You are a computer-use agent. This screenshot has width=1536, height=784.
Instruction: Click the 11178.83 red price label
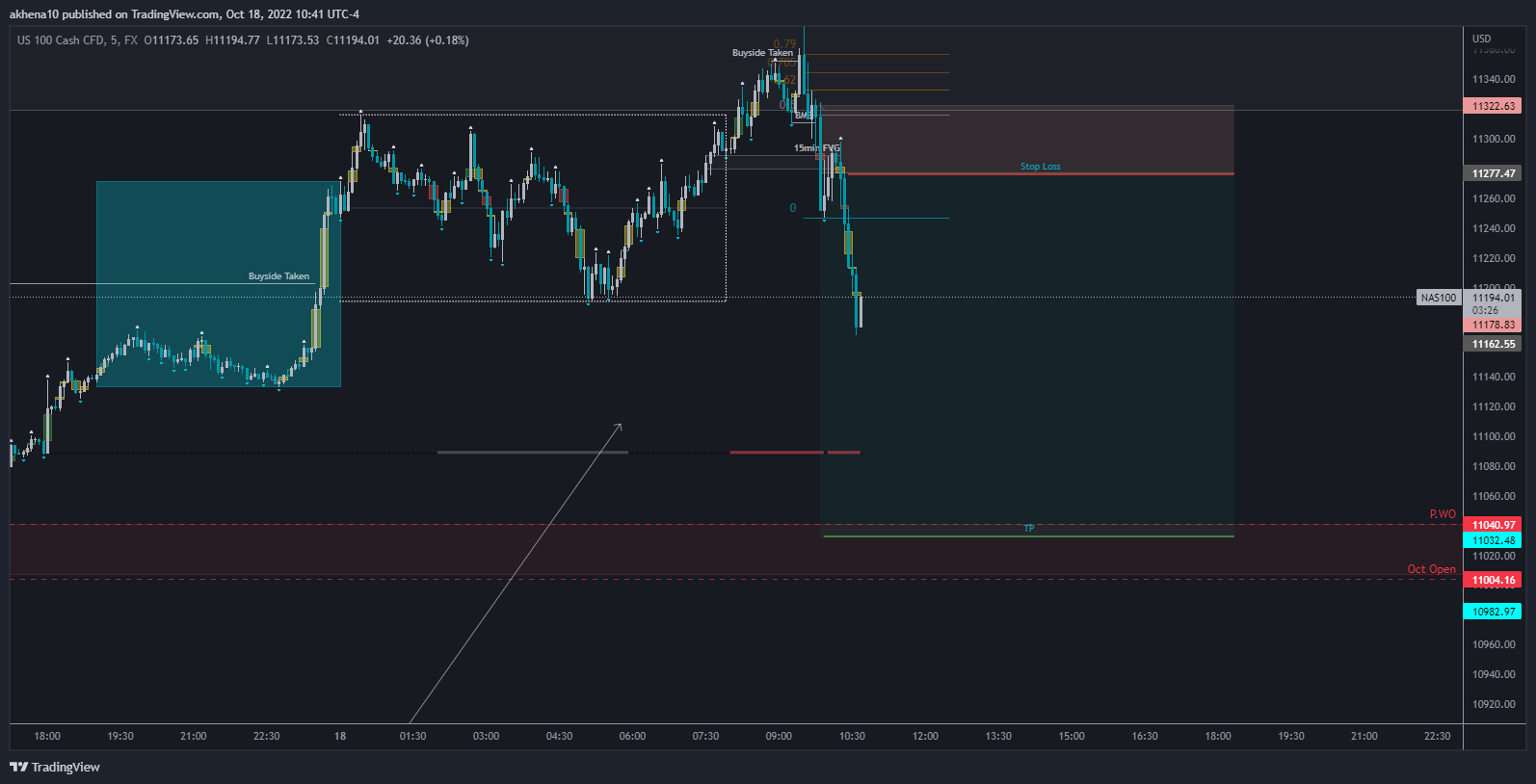pos(1493,325)
